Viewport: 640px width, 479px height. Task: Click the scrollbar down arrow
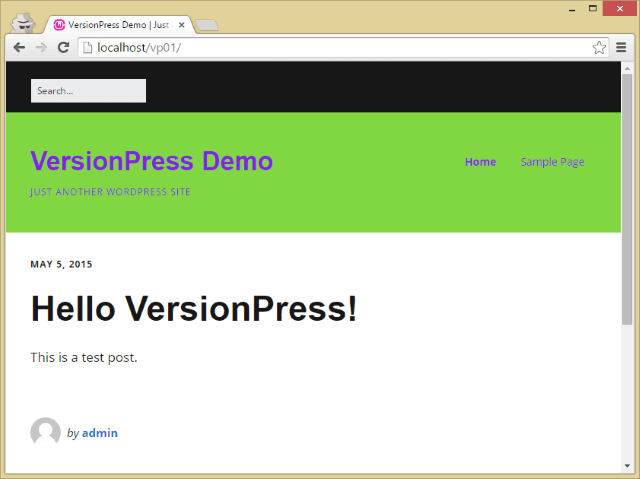click(627, 466)
